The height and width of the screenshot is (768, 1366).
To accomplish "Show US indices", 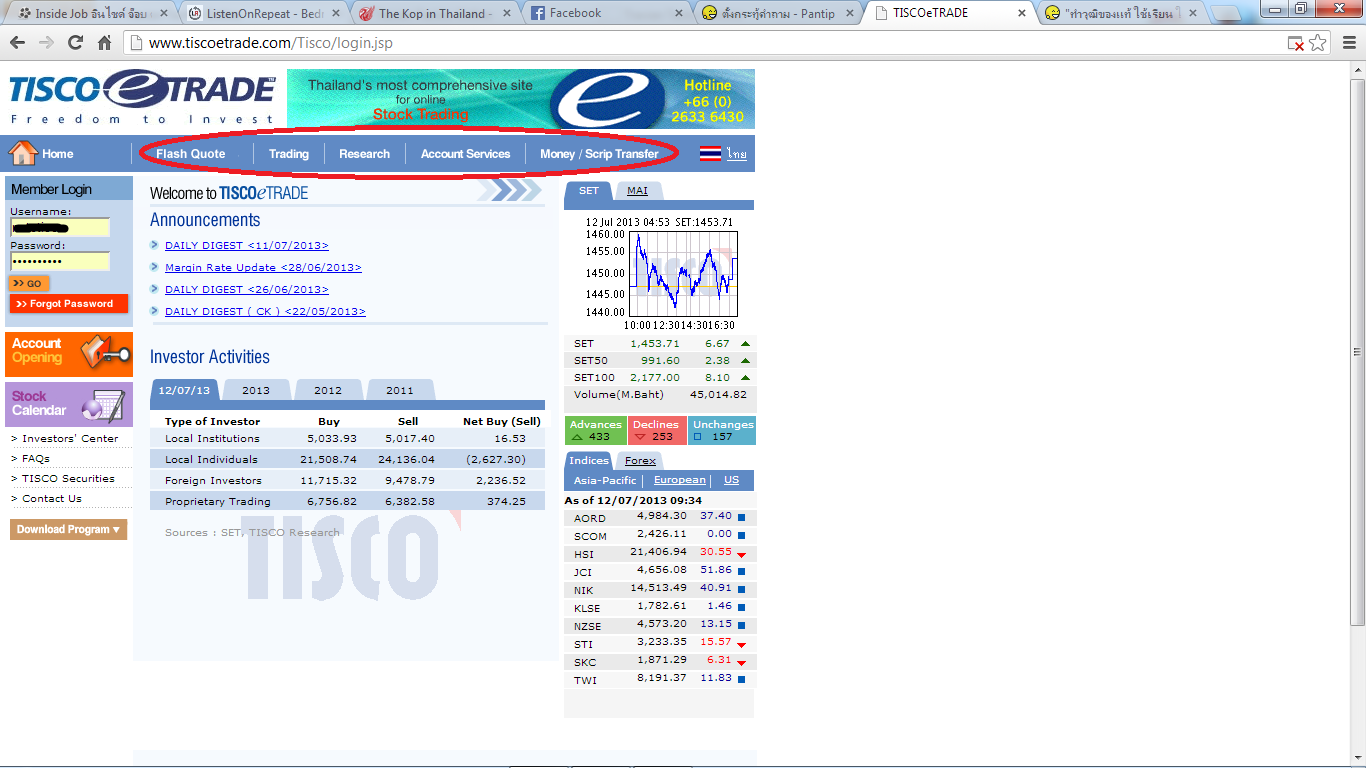I will pos(732,481).
